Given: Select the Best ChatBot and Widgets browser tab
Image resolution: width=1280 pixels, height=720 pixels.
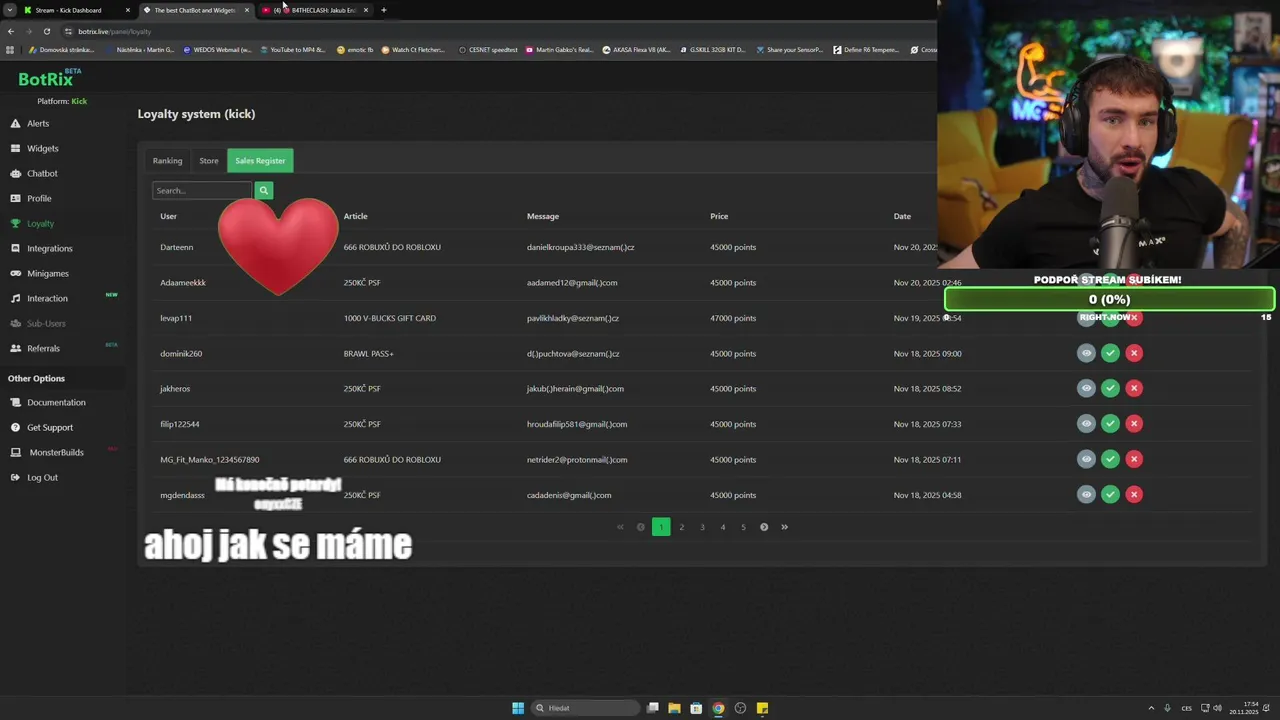Looking at the screenshot, I should [x=196, y=10].
